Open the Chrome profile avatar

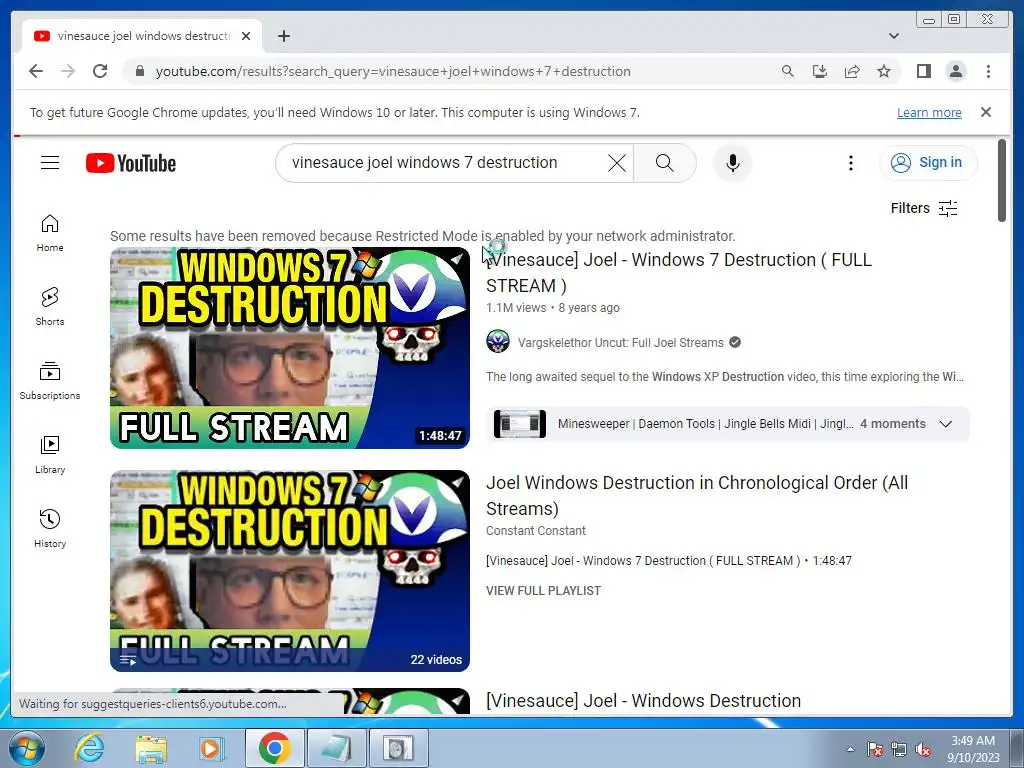pyautogui.click(x=956, y=71)
